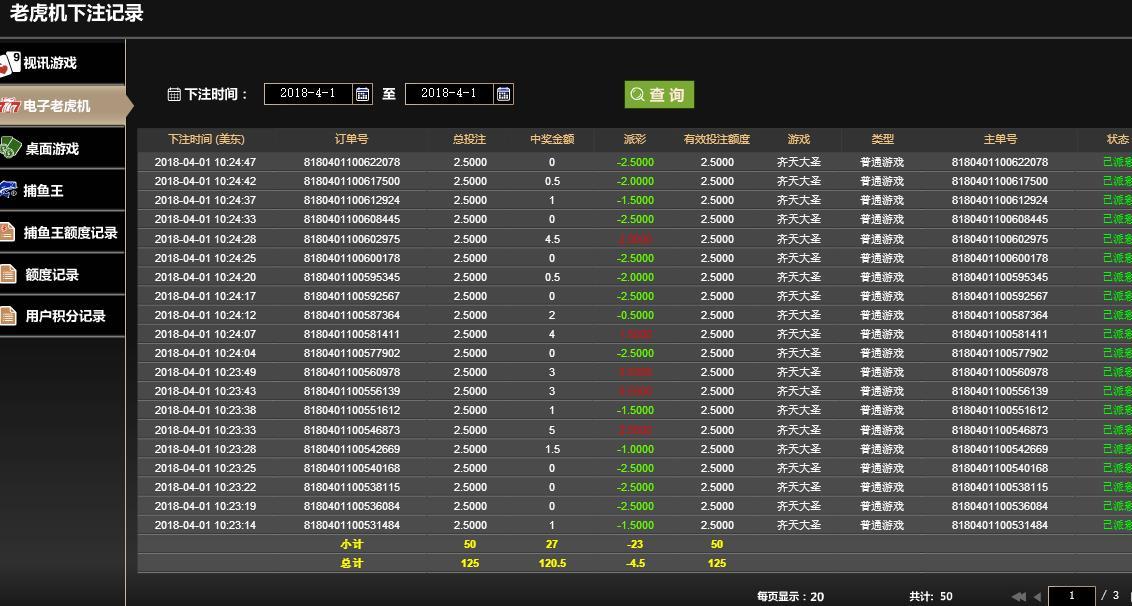Click the magnifier icon inside 查询 button
This screenshot has width=1132, height=606.
(x=637, y=94)
